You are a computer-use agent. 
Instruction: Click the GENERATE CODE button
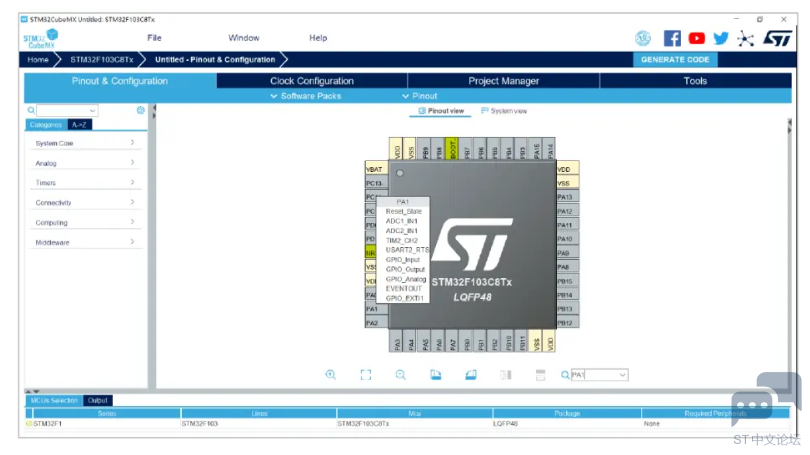tap(675, 59)
